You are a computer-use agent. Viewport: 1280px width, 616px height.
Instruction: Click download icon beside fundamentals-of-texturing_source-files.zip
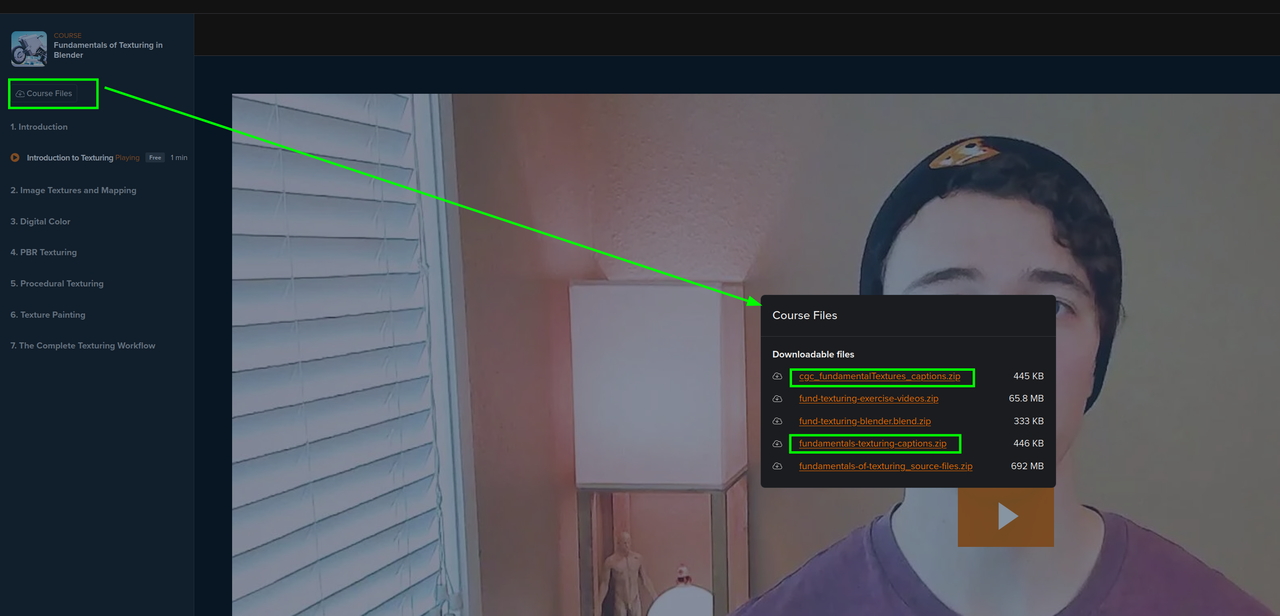pos(777,466)
